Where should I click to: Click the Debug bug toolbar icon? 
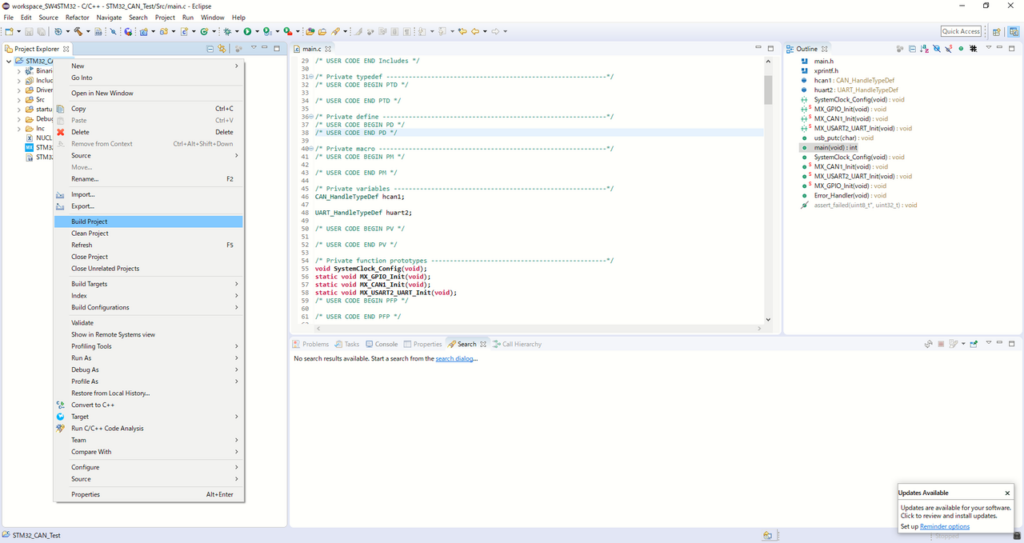click(227, 31)
